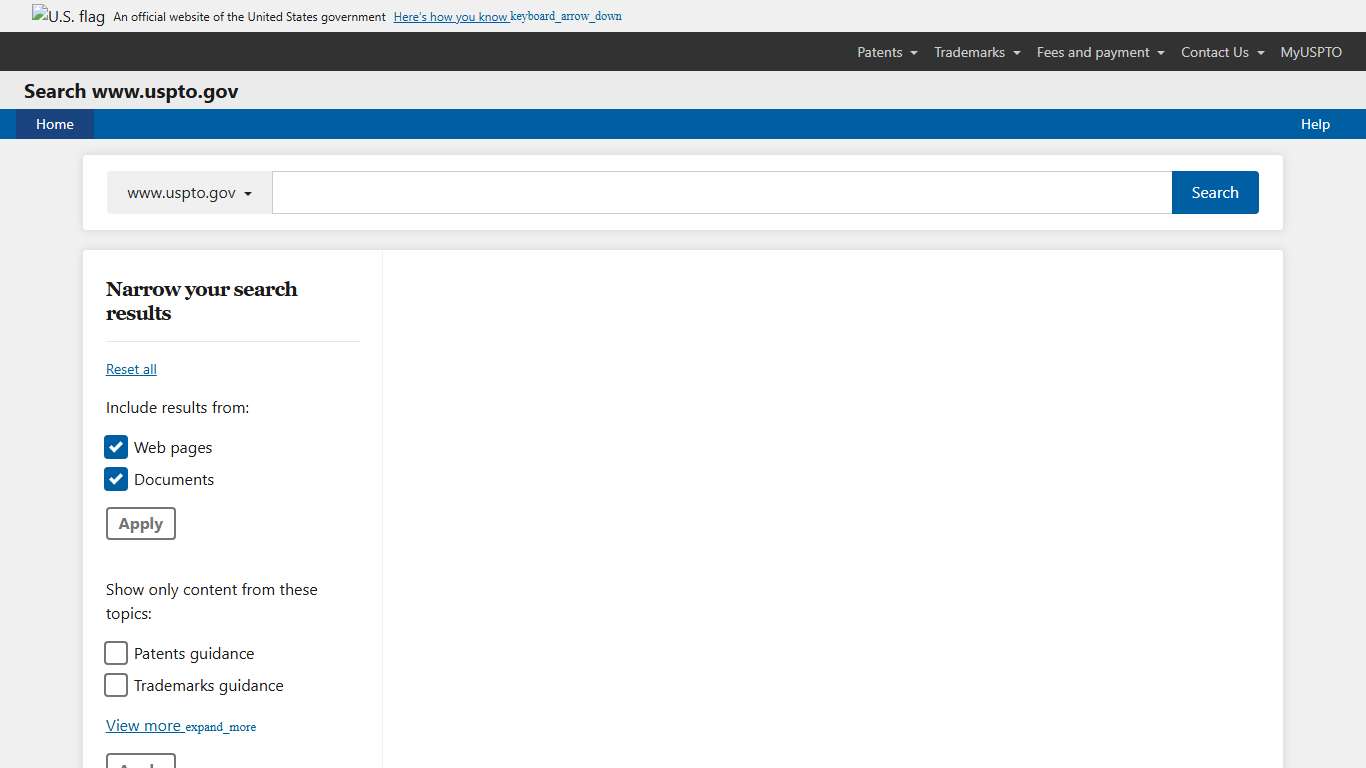Image resolution: width=1366 pixels, height=768 pixels.
Task: Expand the Fees and payment menu
Action: 1099,52
